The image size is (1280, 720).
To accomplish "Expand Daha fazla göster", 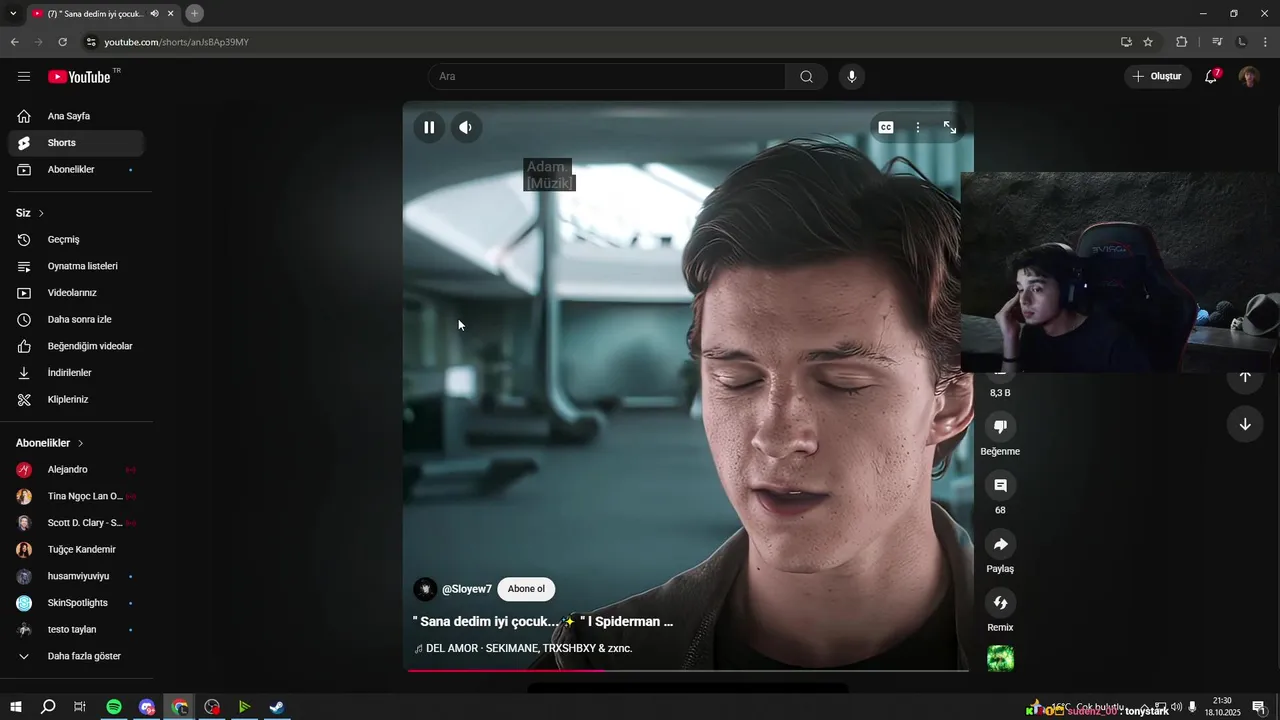I will (x=76, y=656).
